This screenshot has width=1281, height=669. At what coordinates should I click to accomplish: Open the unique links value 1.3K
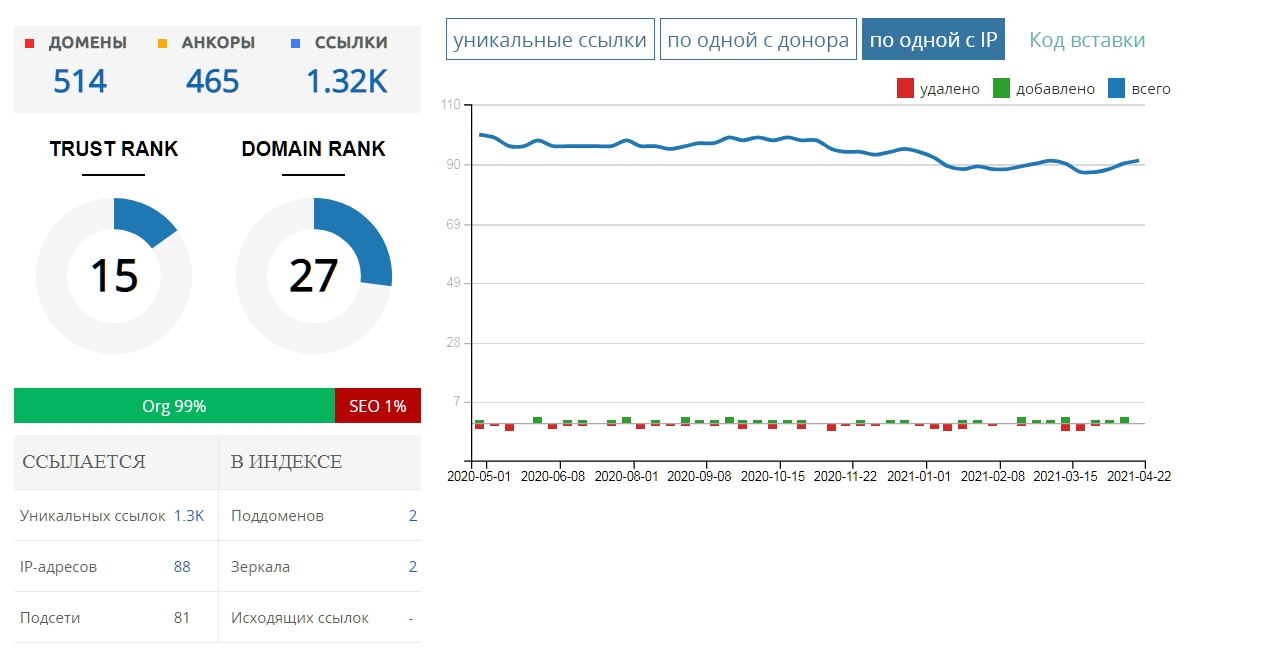click(x=189, y=516)
